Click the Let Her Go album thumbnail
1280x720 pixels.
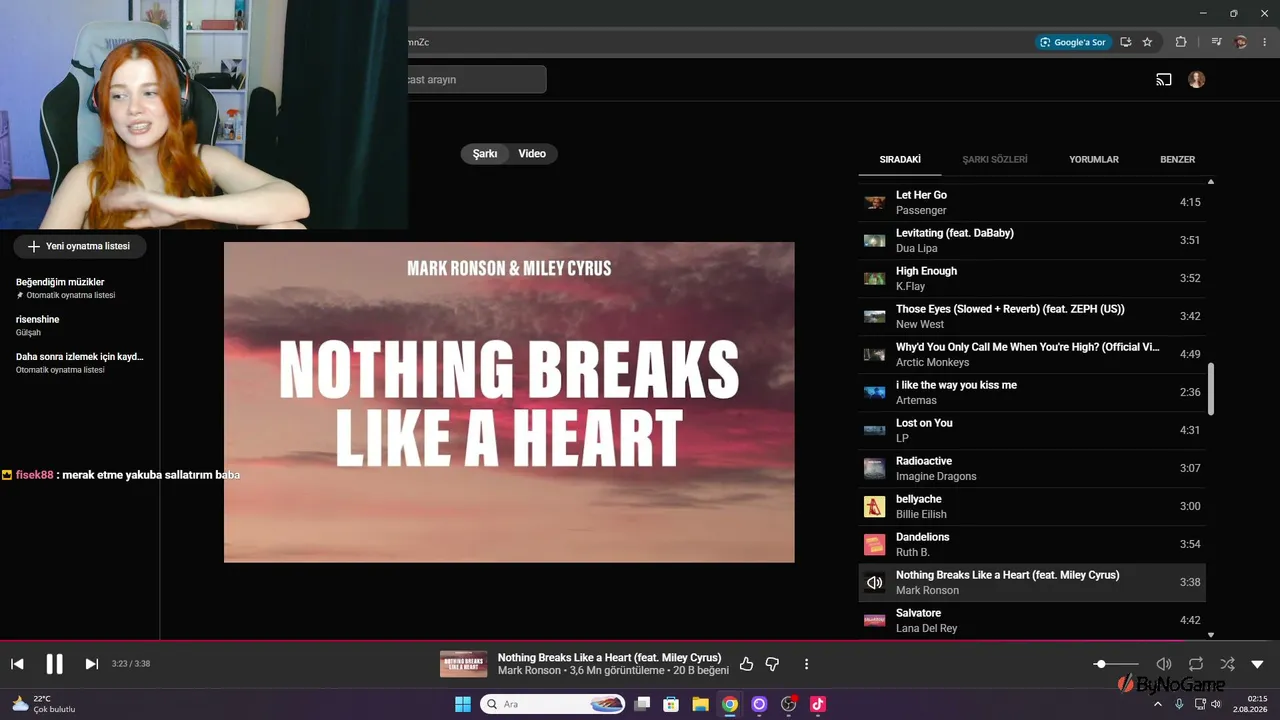875,203
